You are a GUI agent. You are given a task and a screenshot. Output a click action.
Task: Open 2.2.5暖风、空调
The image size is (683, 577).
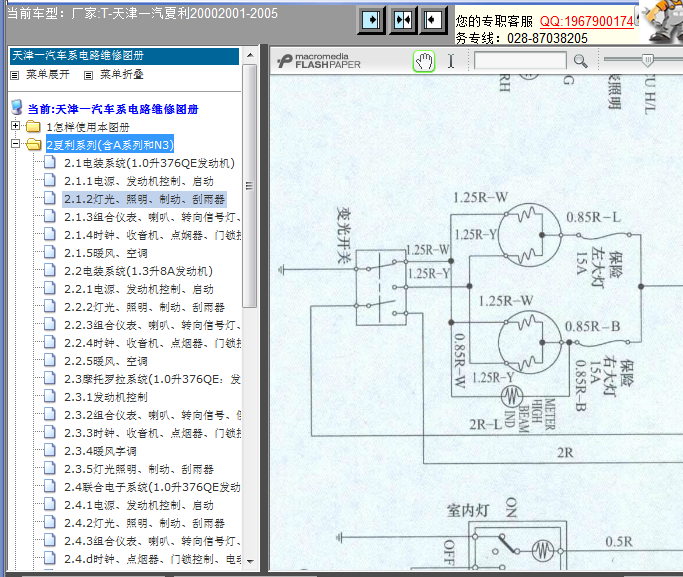(106, 361)
